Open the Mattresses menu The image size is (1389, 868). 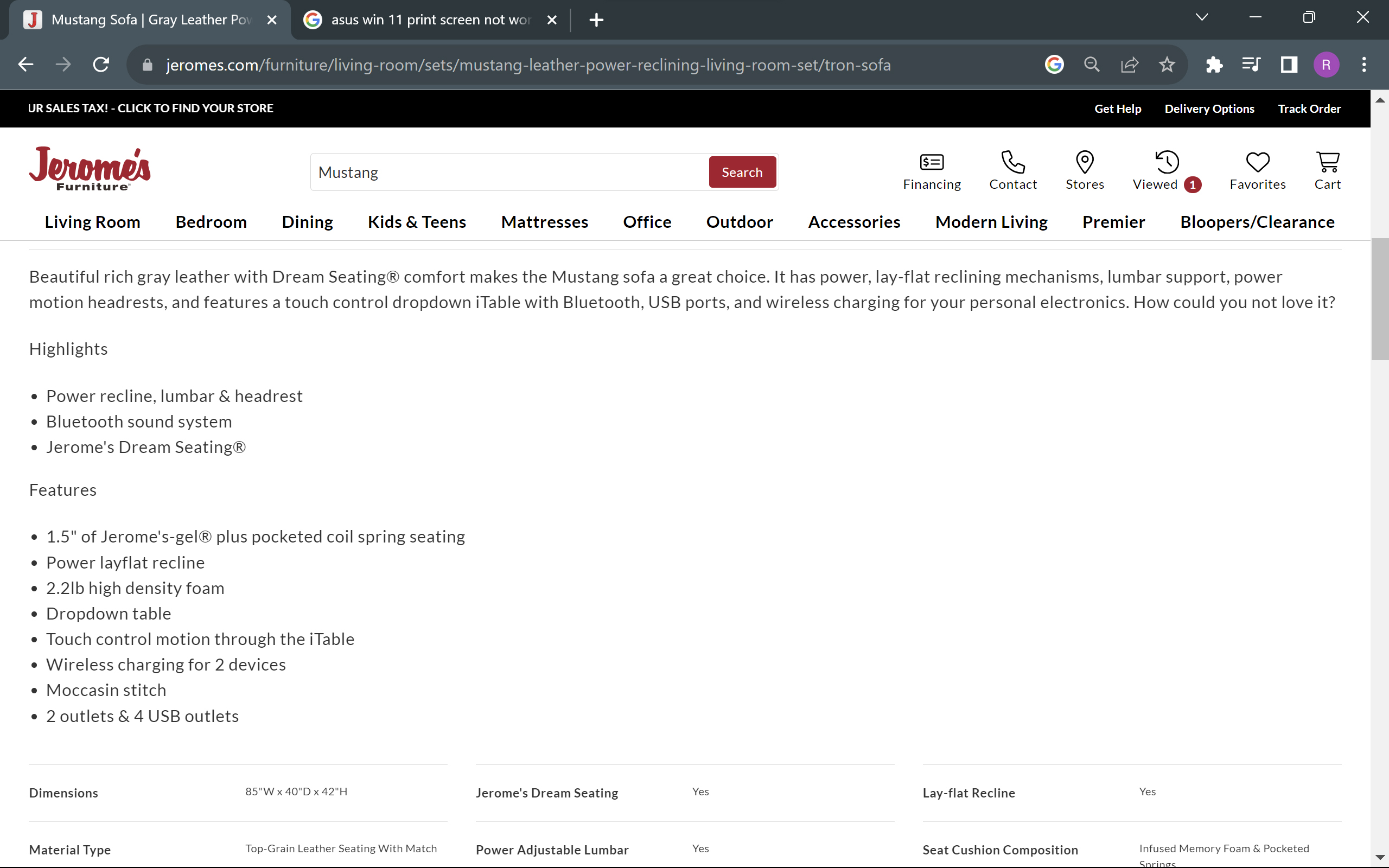(x=544, y=222)
